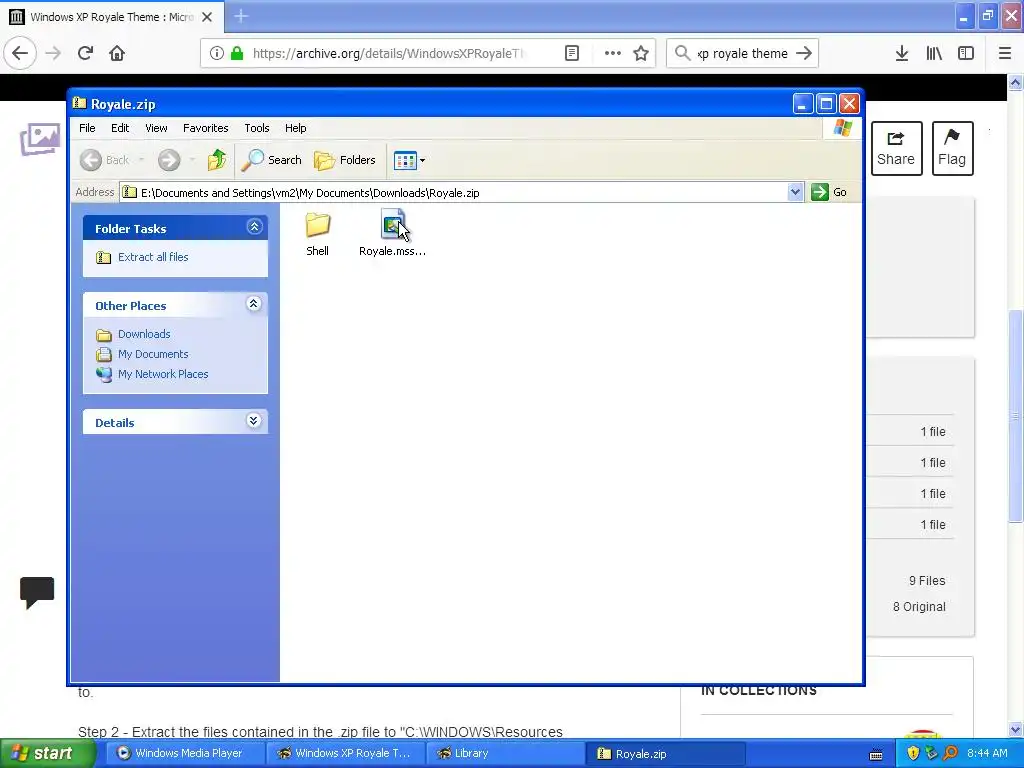Open the View menu

click(x=156, y=128)
